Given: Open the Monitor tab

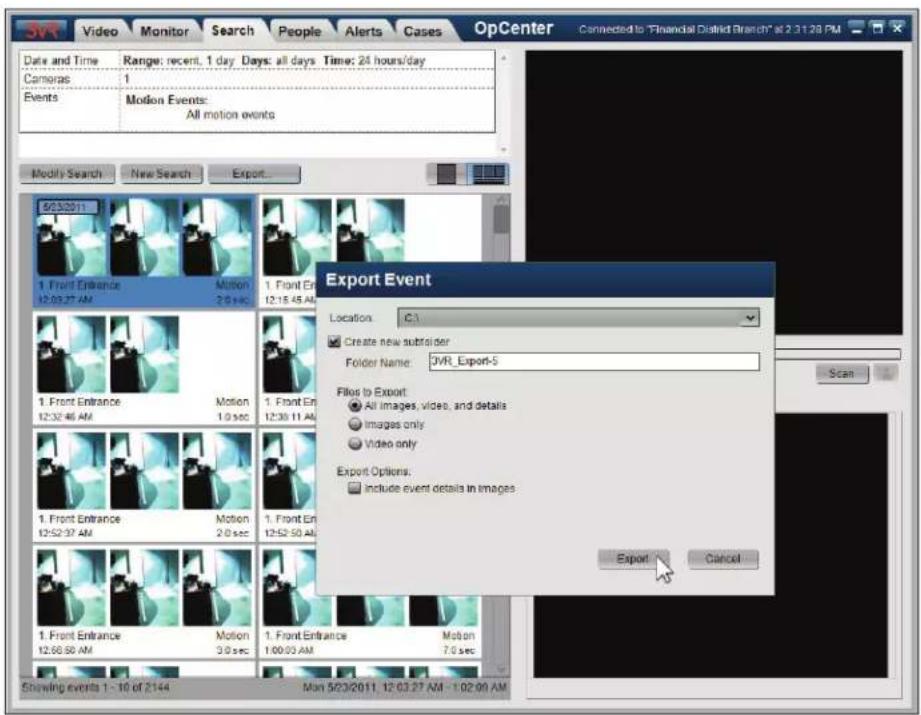Looking at the screenshot, I should point(164,31).
